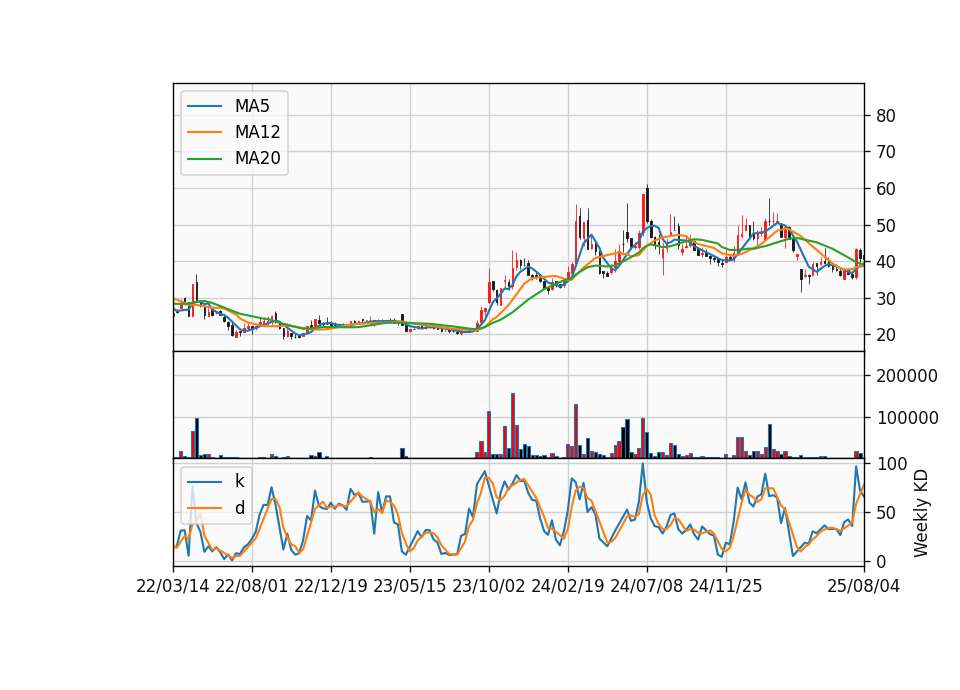Click the MA20 legend label
This screenshot has height=690, width=960.
point(257,158)
